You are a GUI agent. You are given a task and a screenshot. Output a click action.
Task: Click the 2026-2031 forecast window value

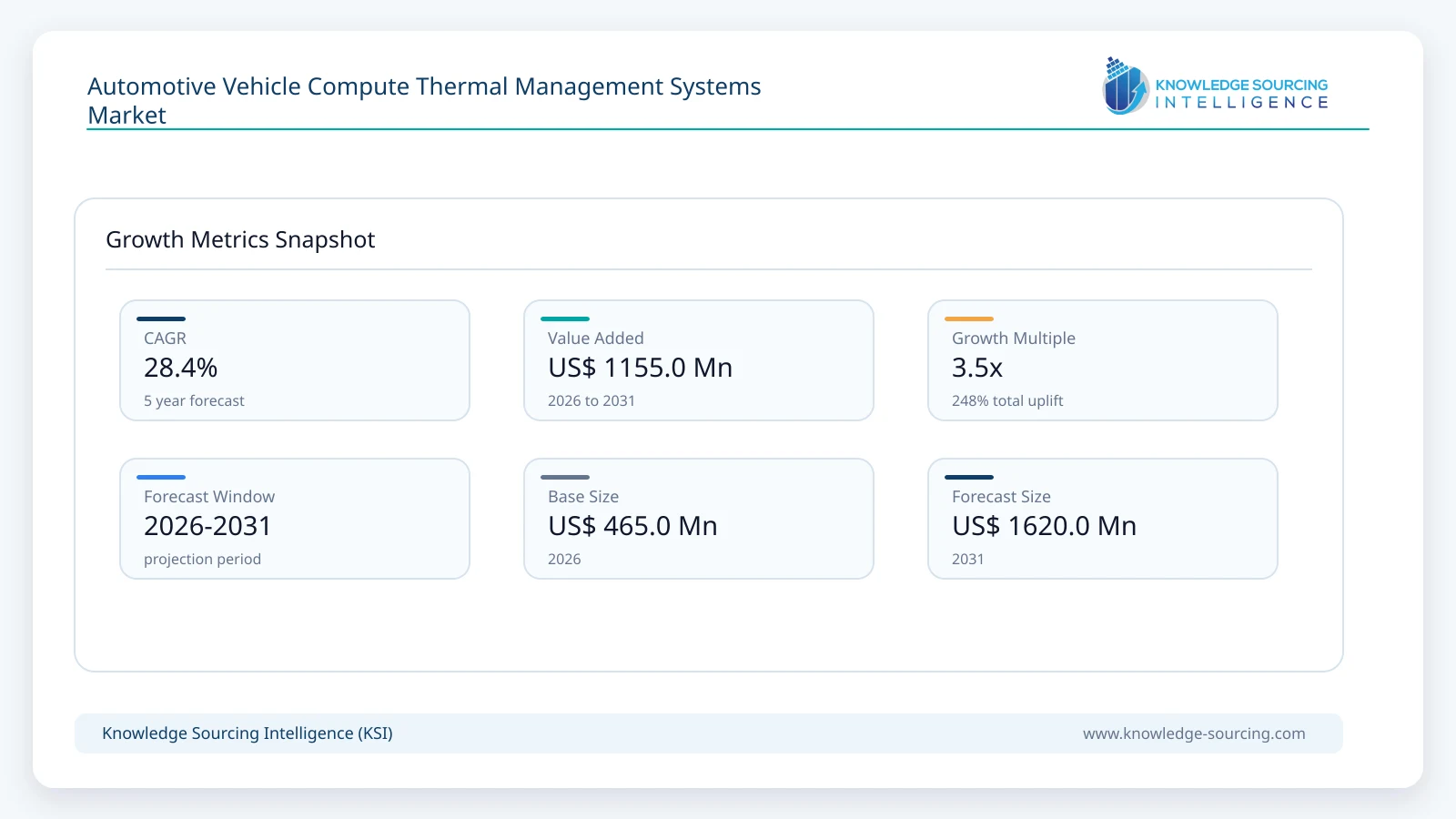point(207,526)
